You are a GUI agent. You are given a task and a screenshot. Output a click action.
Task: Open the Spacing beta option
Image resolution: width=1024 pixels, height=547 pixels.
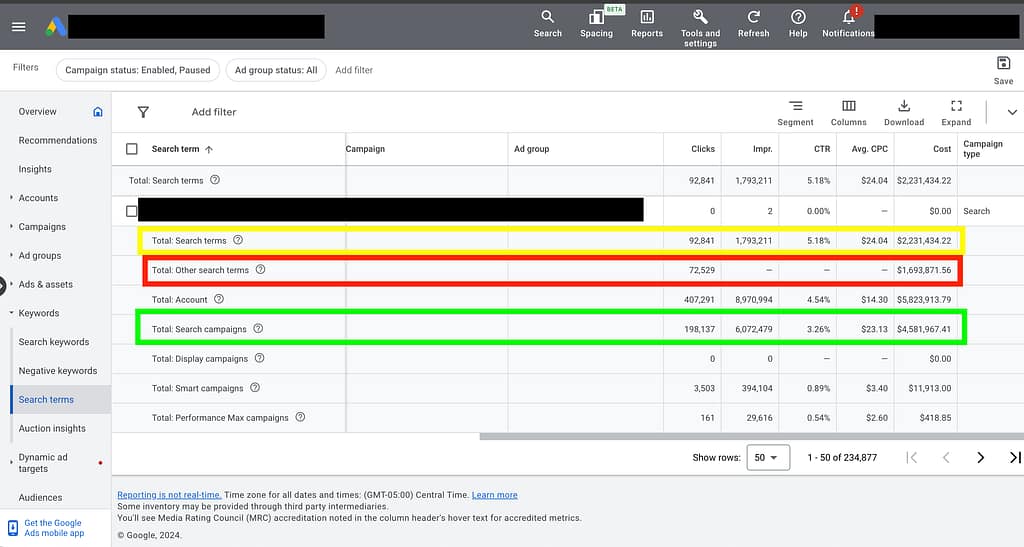(x=596, y=24)
